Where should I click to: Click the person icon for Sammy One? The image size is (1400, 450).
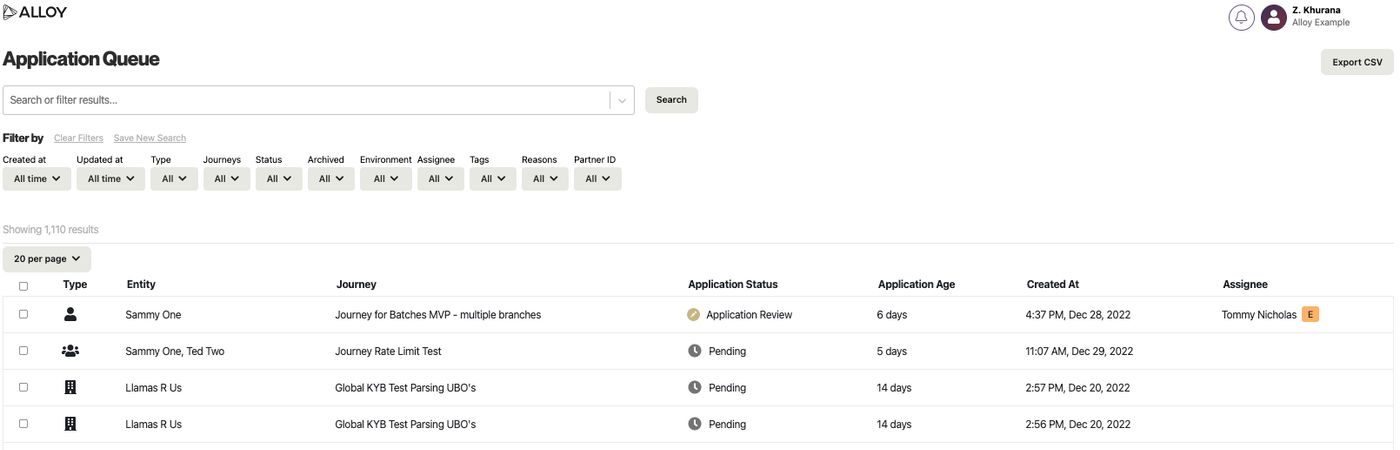pyautogui.click(x=70, y=314)
